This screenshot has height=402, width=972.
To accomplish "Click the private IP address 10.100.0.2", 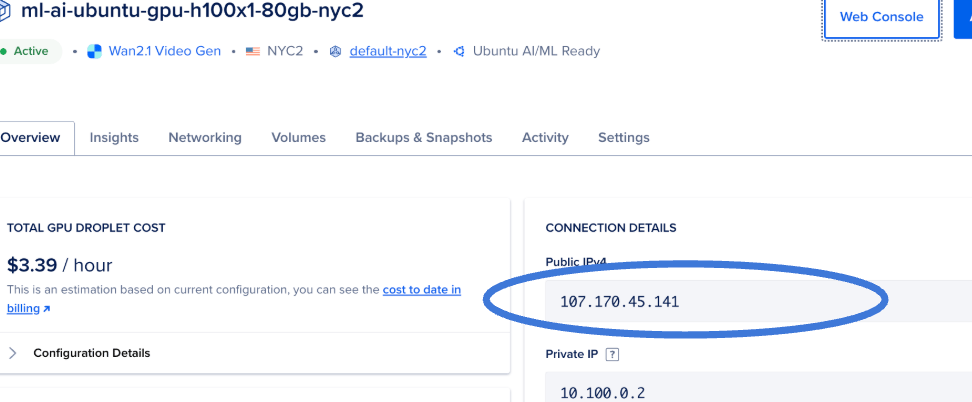I will pyautogui.click(x=603, y=393).
